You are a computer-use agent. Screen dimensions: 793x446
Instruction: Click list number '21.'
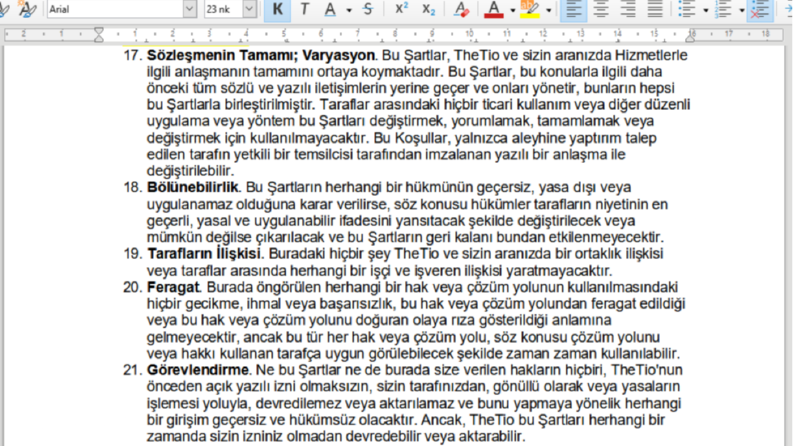click(133, 370)
